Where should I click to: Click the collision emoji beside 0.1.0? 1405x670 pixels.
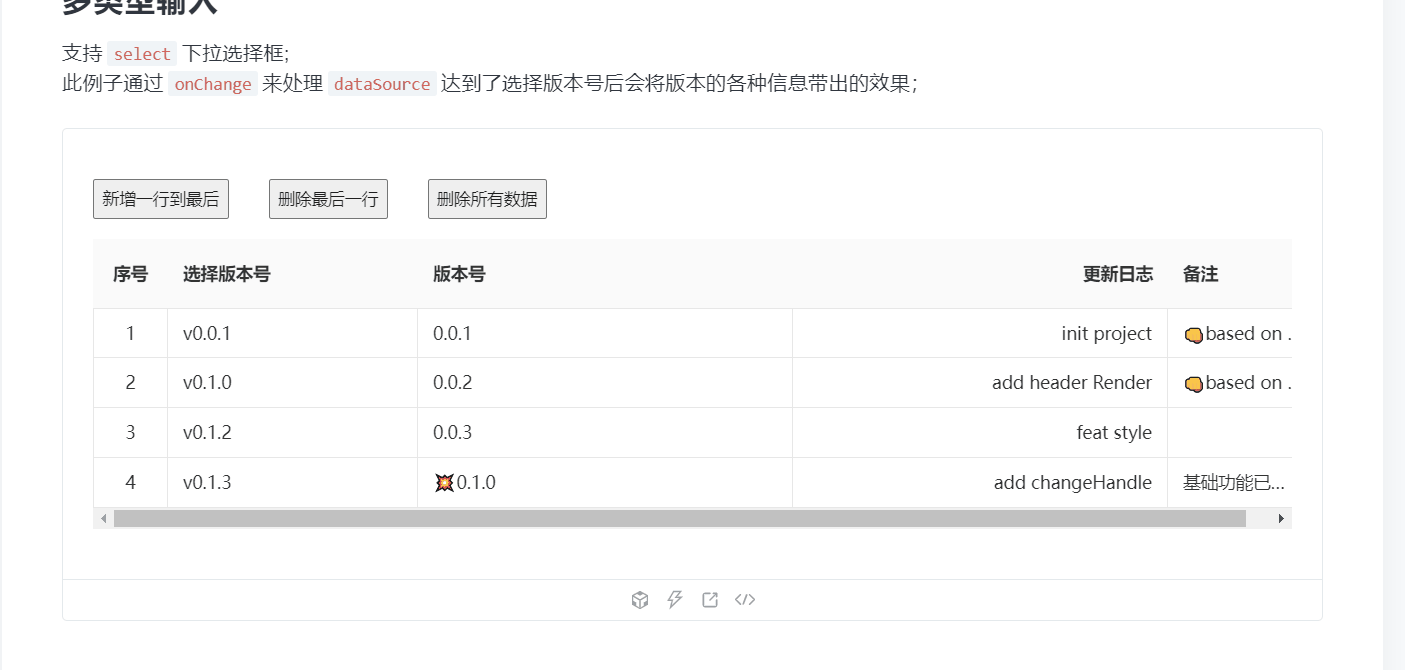pyautogui.click(x=442, y=482)
